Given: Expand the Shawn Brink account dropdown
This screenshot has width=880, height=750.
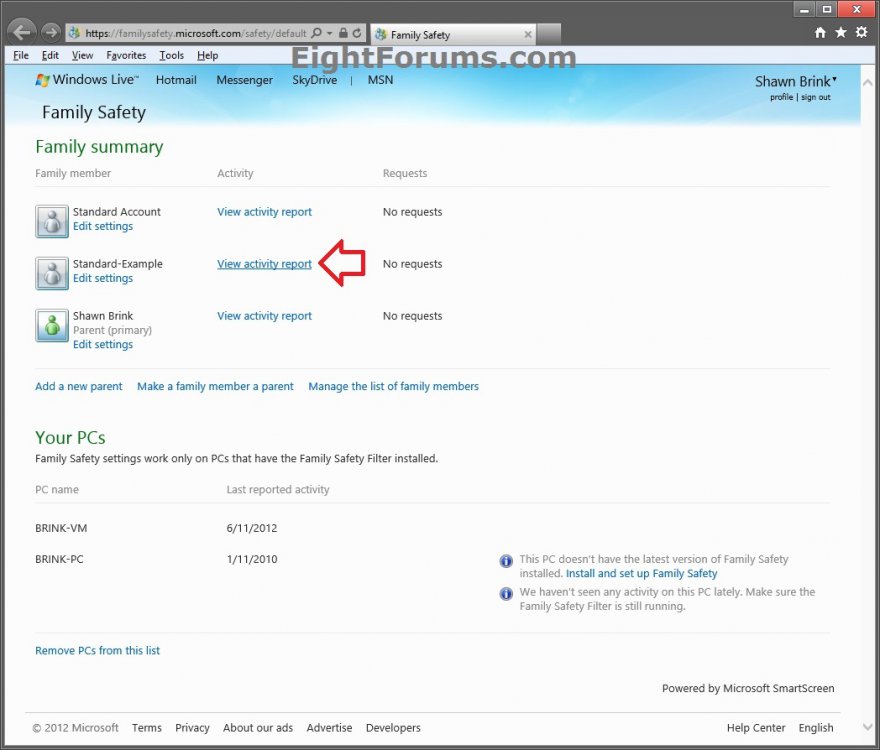Looking at the screenshot, I should coord(834,80).
